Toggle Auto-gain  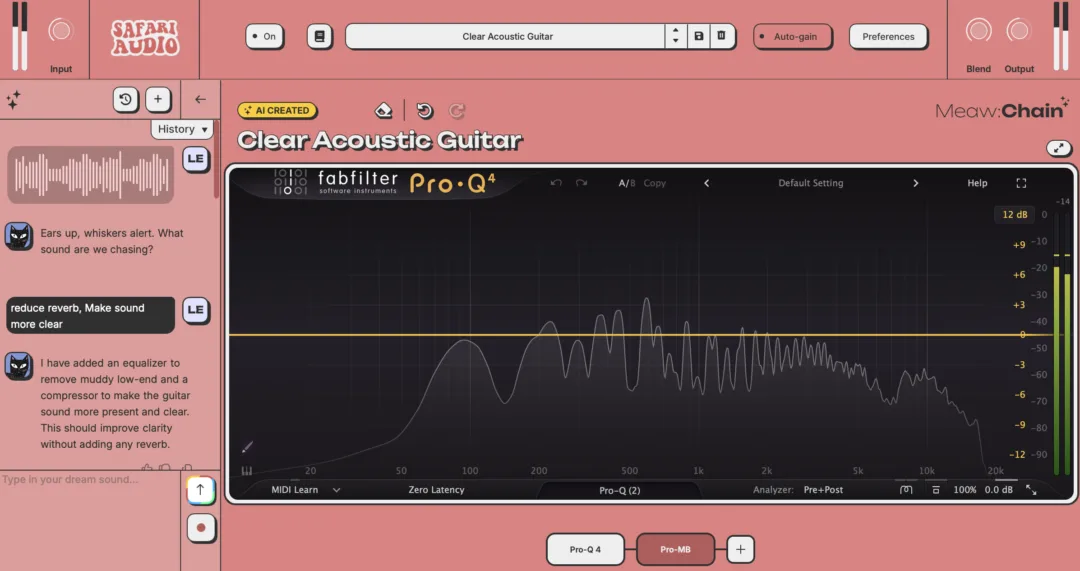793,37
